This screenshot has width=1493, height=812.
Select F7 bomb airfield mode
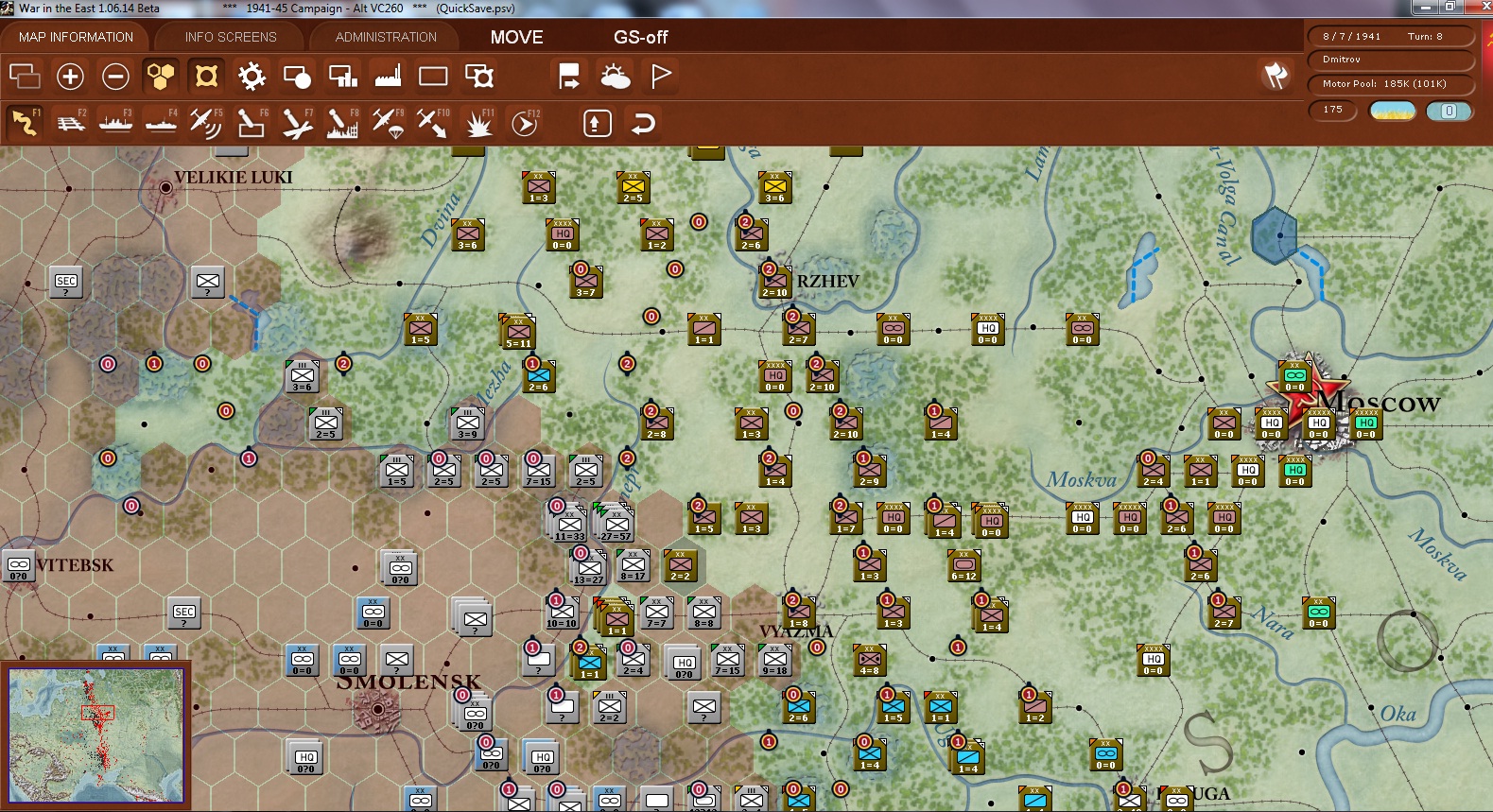point(297,123)
